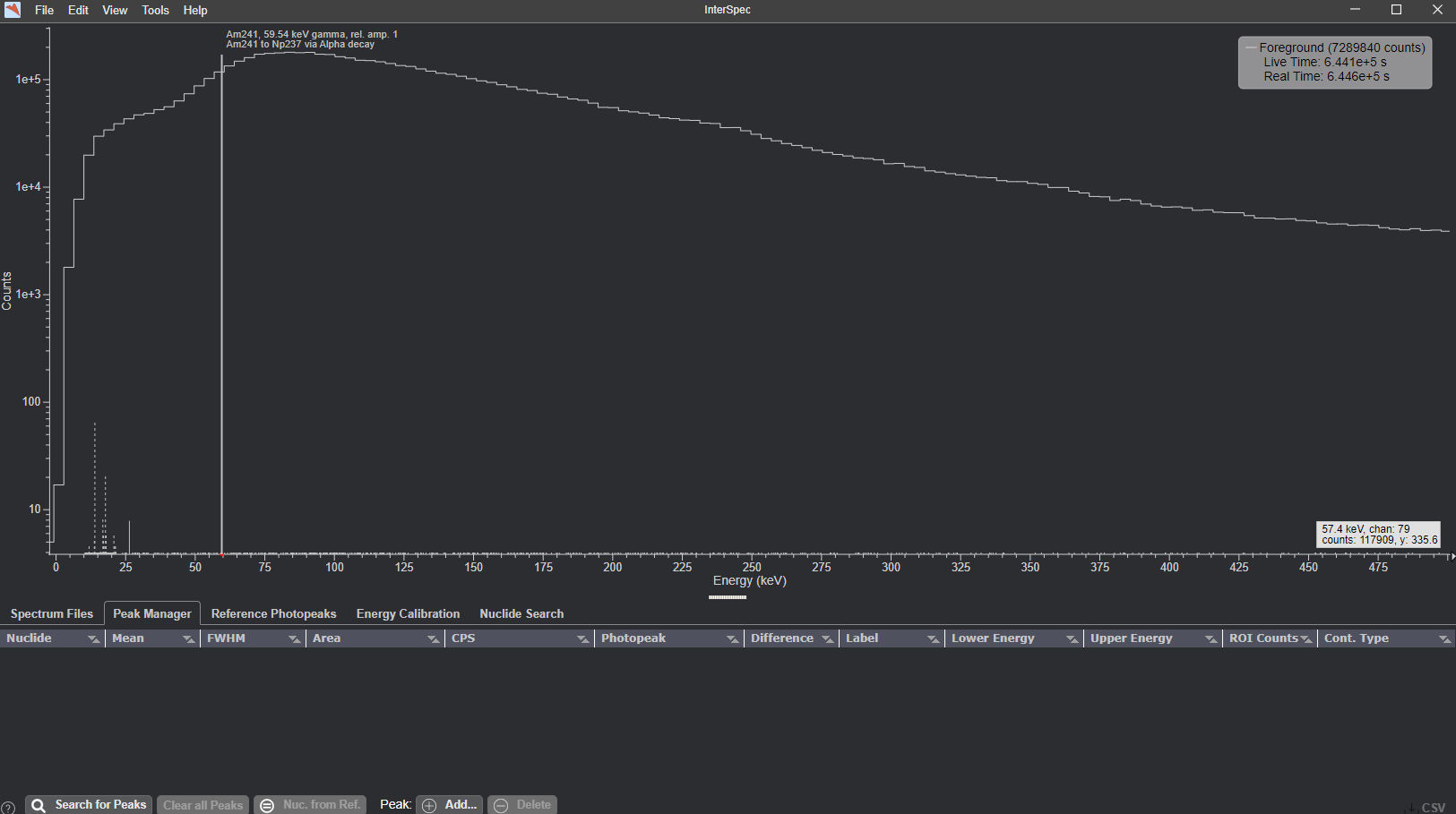Open the Tools menu

155,10
